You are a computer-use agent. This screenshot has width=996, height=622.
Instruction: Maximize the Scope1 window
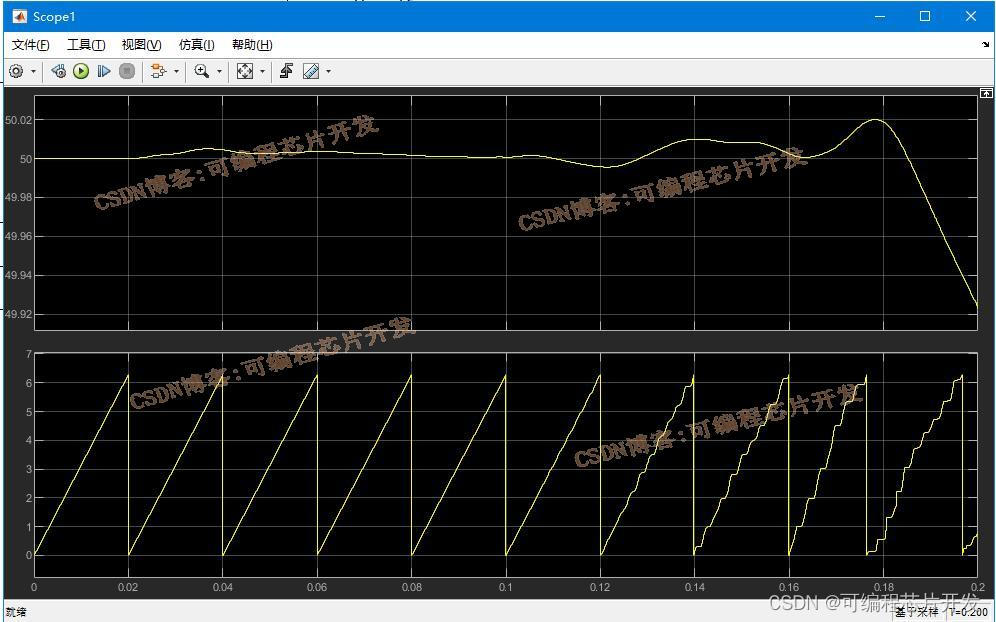click(925, 17)
